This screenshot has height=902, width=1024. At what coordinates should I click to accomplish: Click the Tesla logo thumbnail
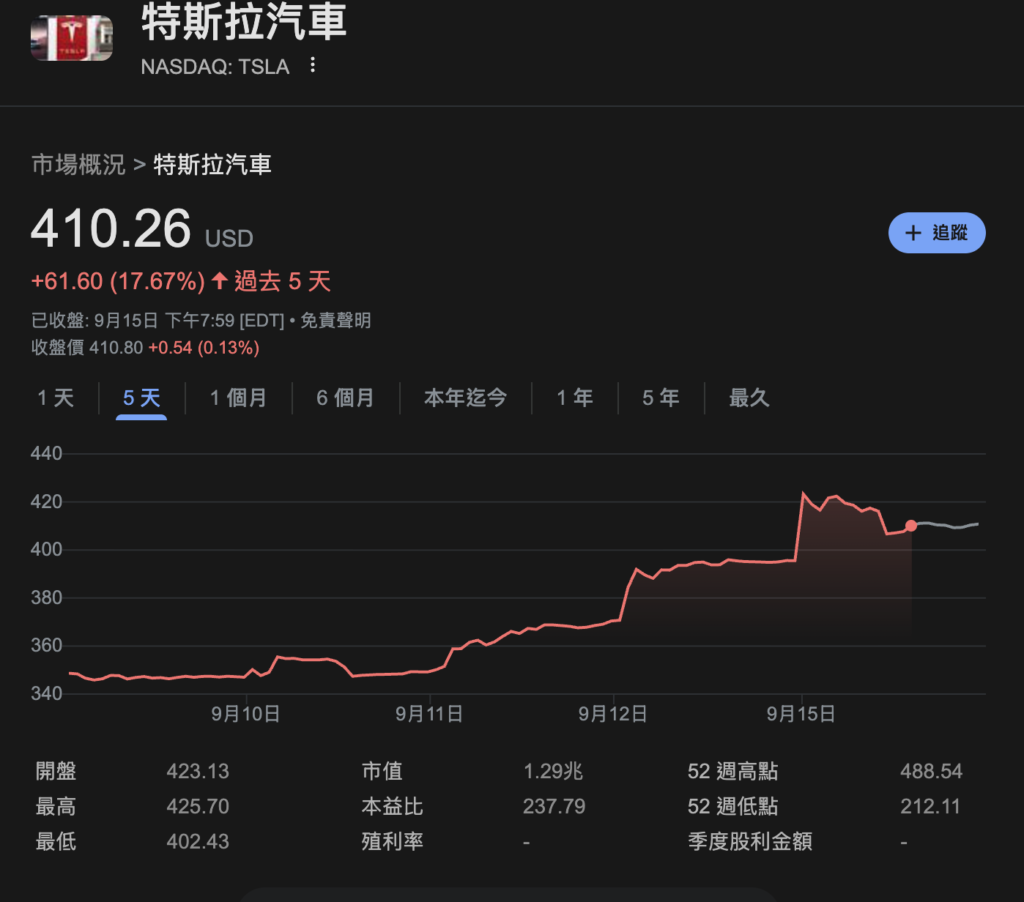coord(71,37)
